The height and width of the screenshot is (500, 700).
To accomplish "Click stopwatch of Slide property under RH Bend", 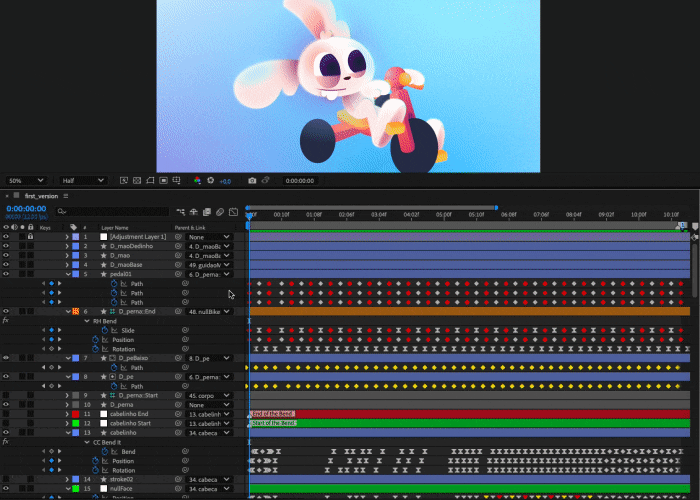I will pyautogui.click(x=104, y=330).
